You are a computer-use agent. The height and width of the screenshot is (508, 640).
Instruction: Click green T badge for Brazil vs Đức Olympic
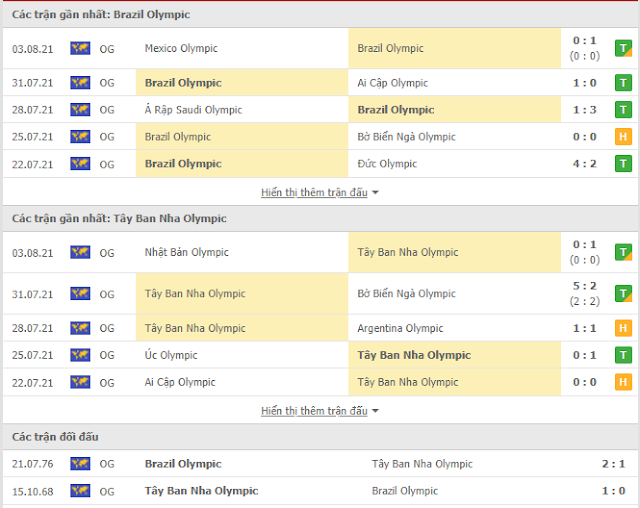click(x=623, y=164)
